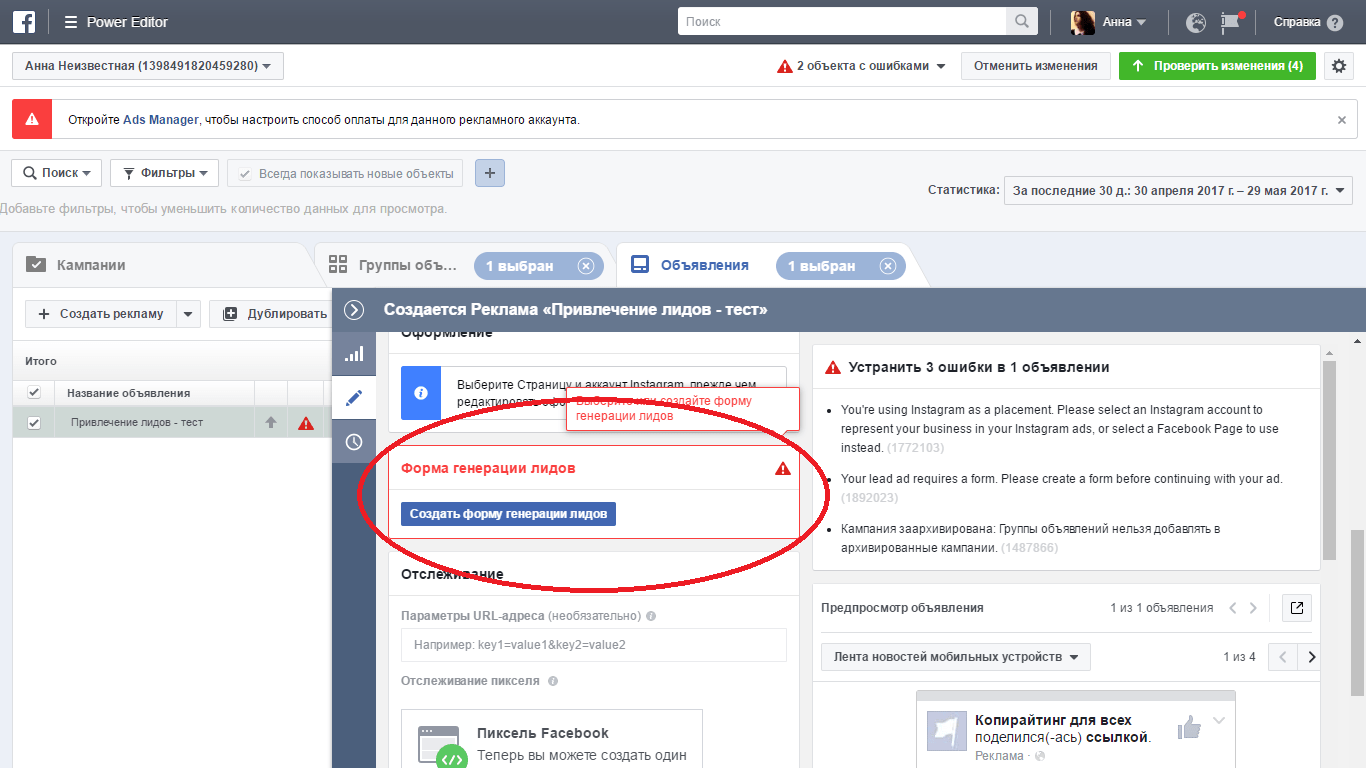Click the search magnifier button in top bar
The image size is (1366, 768).
1021,21
